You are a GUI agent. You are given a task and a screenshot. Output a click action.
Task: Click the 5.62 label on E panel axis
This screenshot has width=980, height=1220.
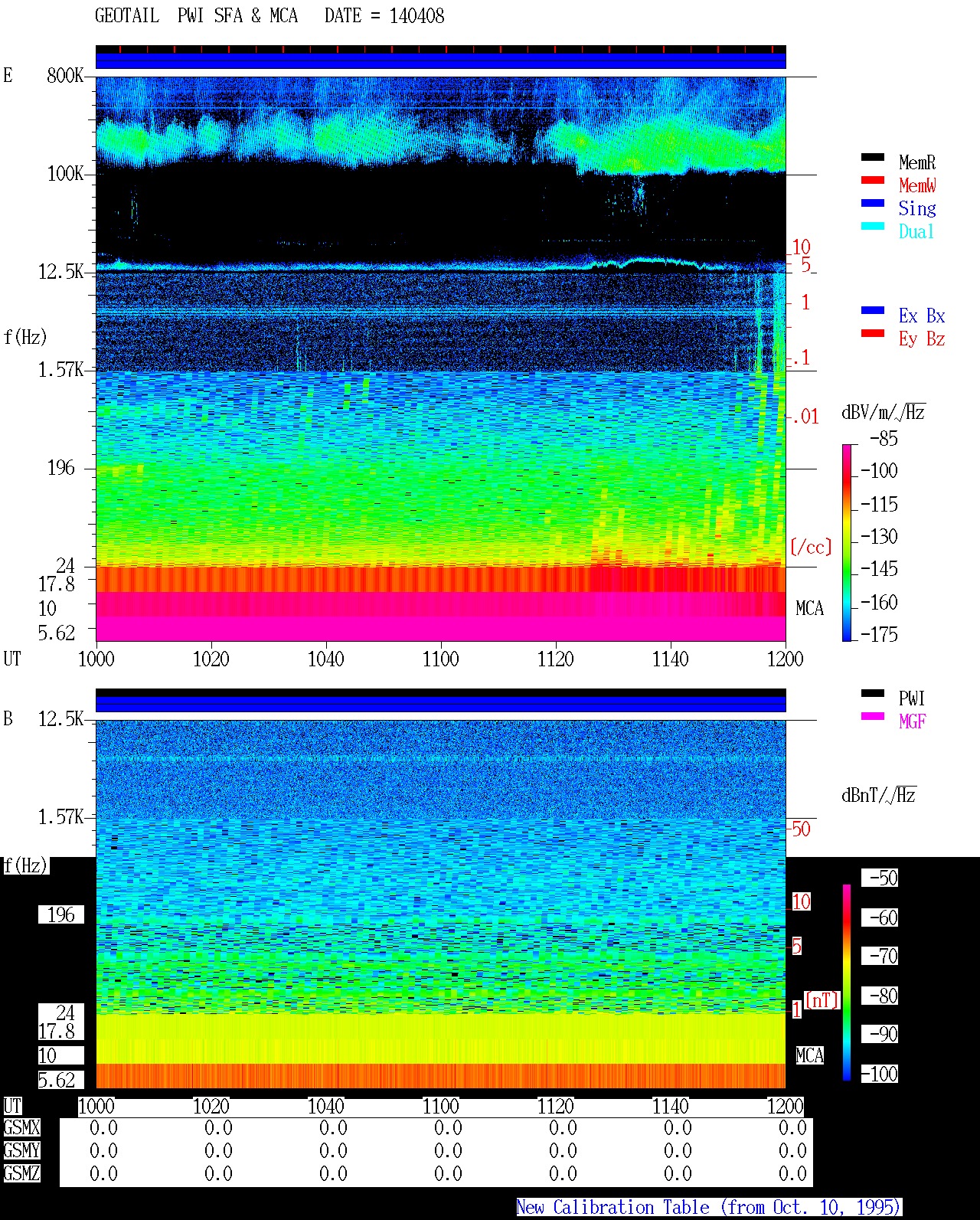coord(57,633)
